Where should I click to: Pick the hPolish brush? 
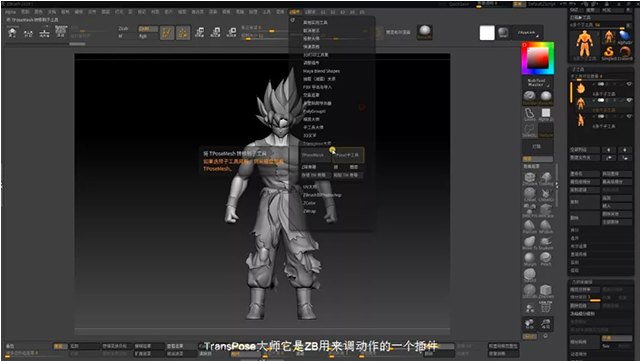coord(546,226)
